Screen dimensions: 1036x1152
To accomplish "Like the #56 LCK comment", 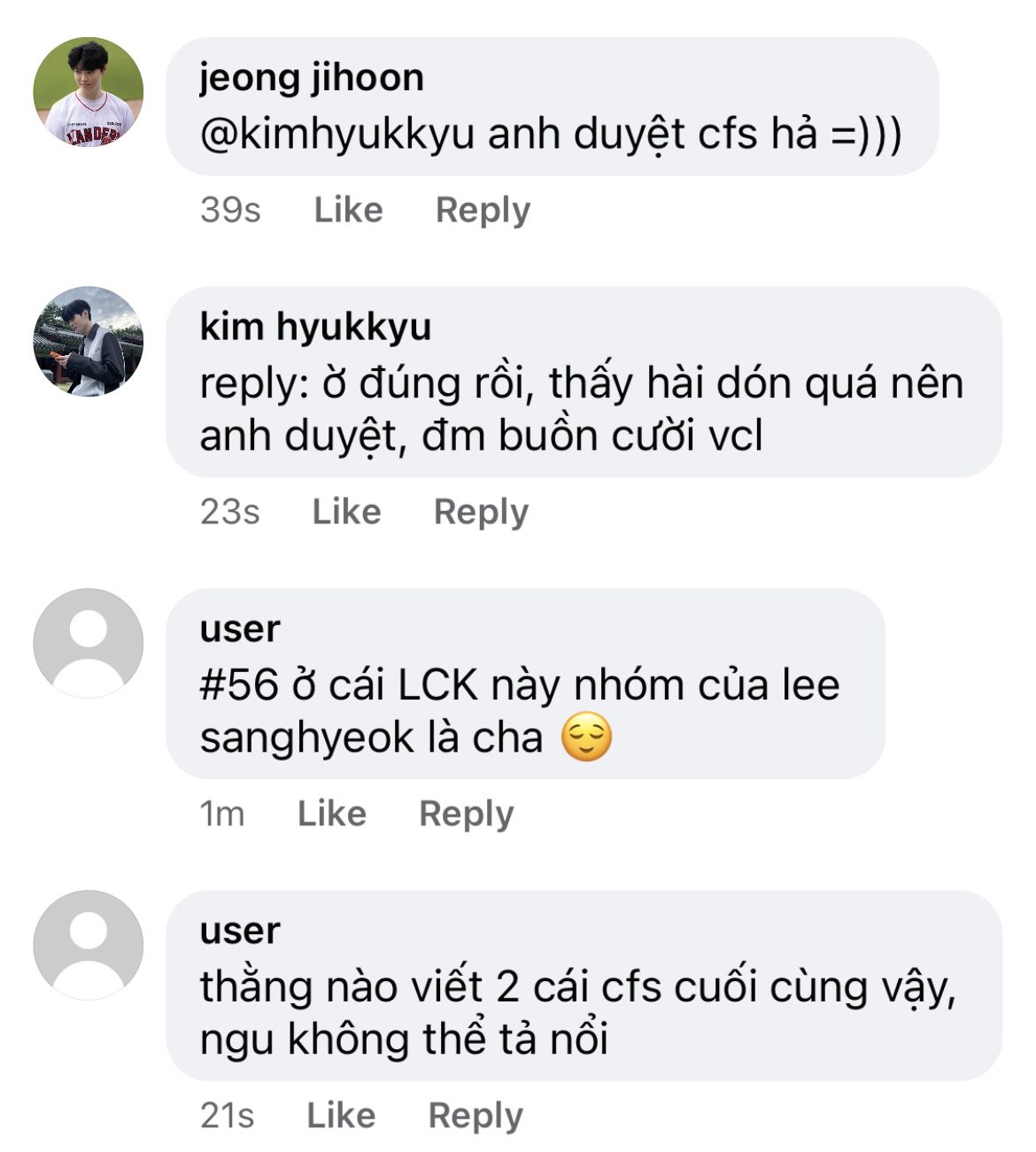I will click(331, 814).
